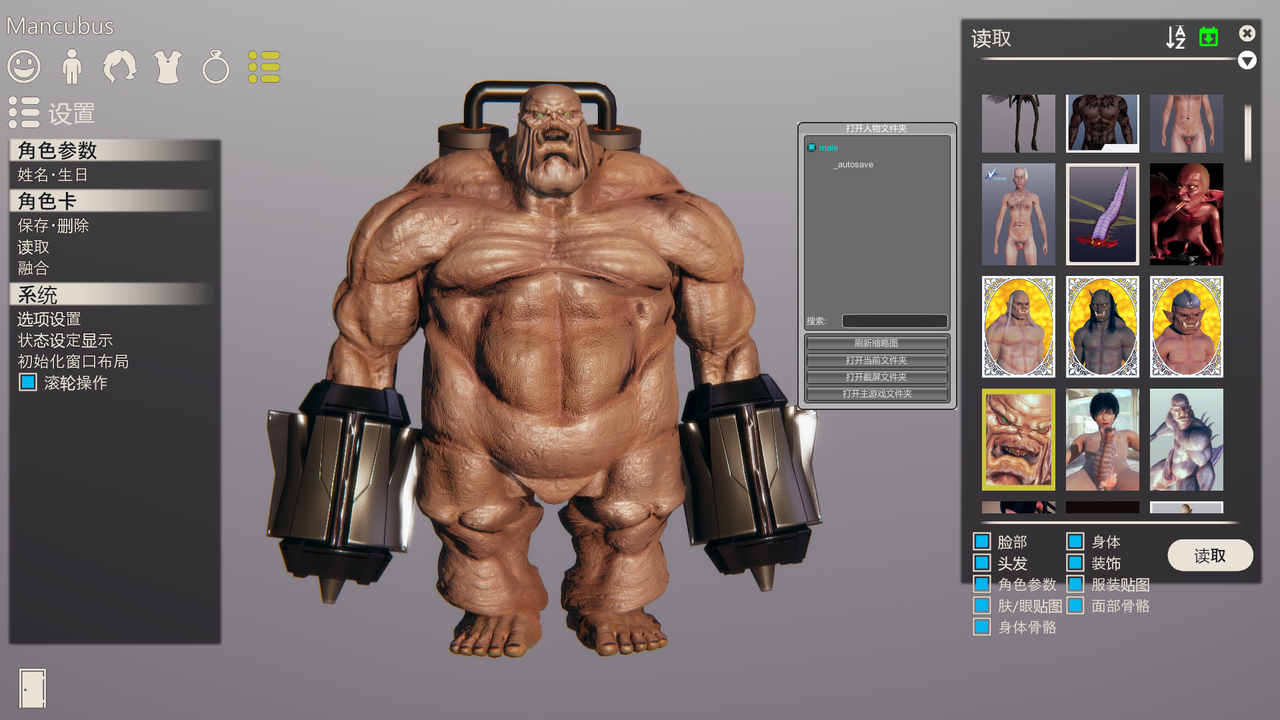Select the dark-haired orc portrait card

tap(1102, 327)
